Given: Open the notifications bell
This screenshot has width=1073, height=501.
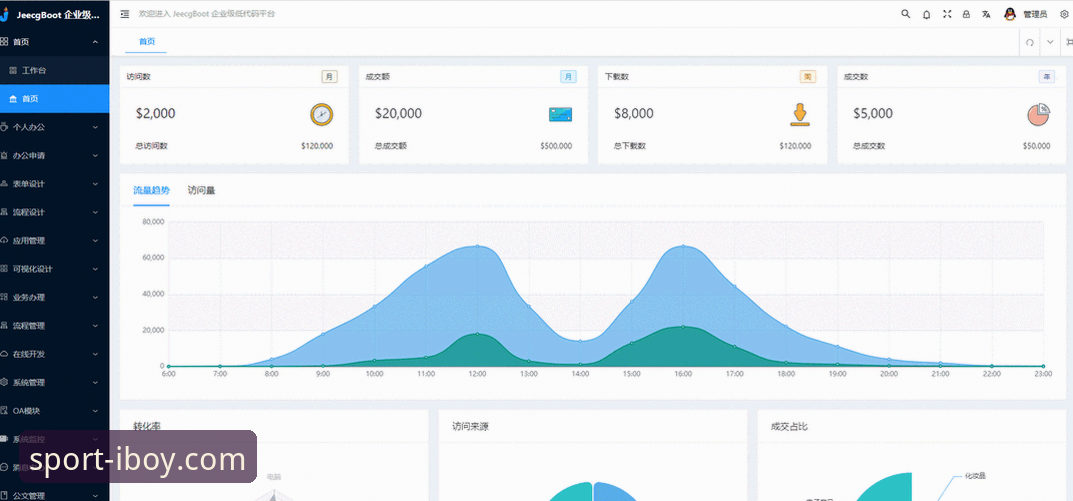Looking at the screenshot, I should pos(927,14).
